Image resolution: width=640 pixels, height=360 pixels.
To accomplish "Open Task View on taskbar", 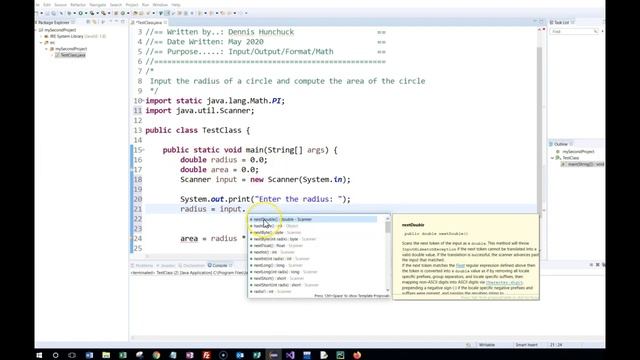I will pyautogui.click(x=72, y=355).
